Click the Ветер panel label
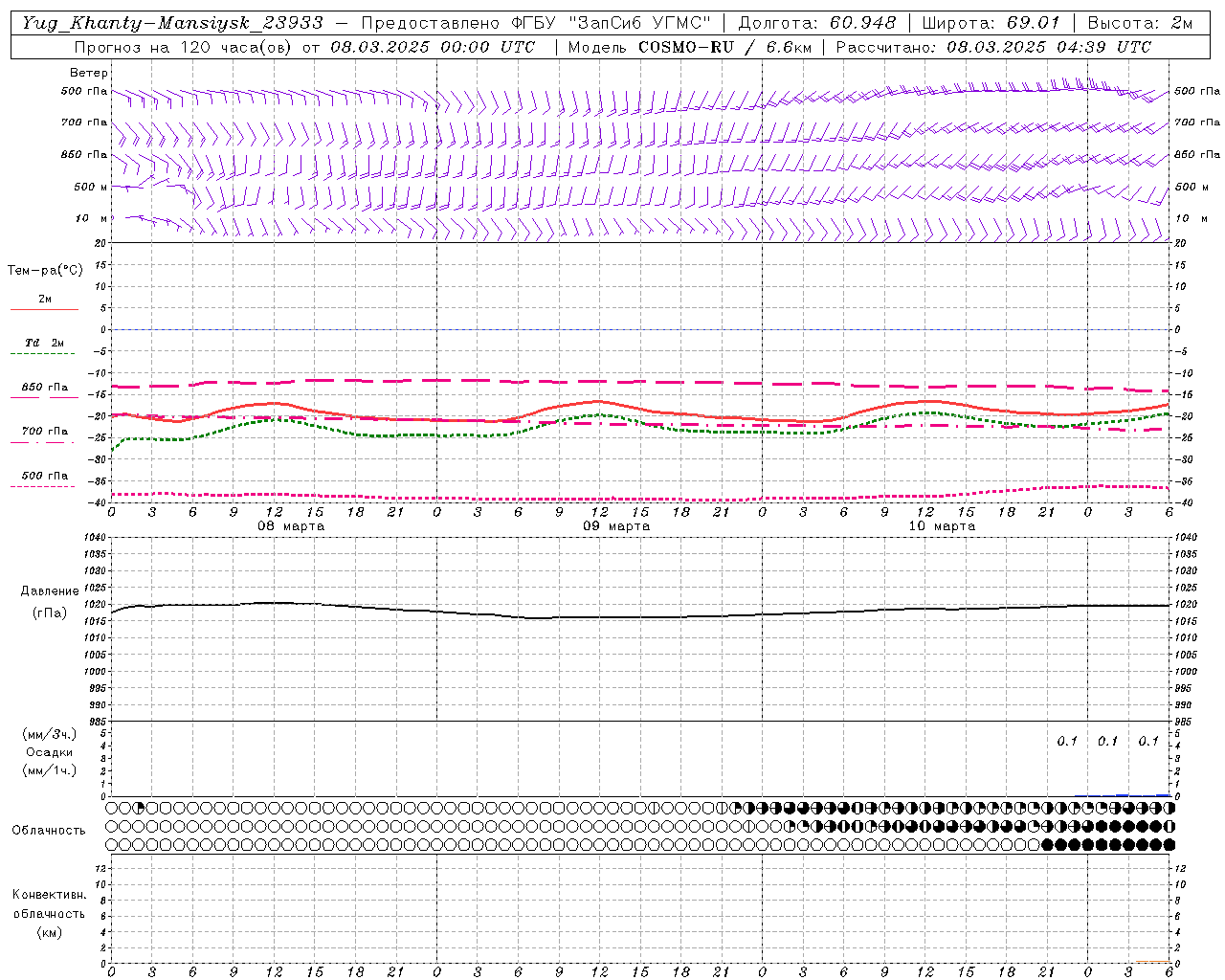Screen dimensions: 1225x980 (x=89, y=73)
